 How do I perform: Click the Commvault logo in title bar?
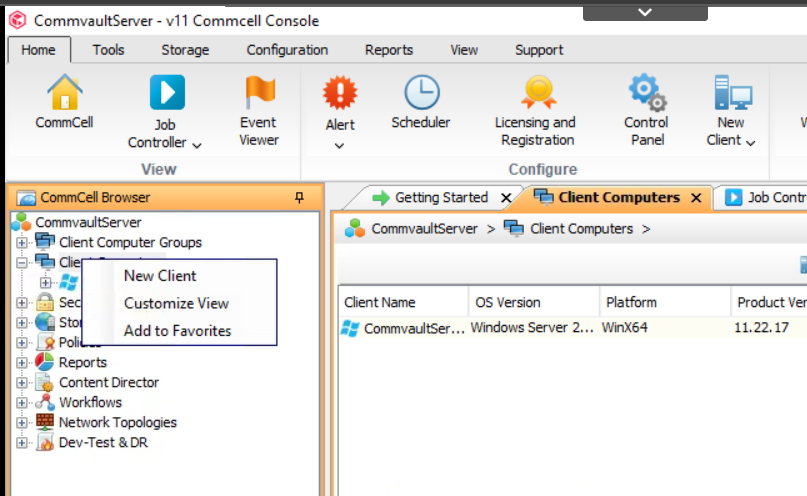pyautogui.click(x=17, y=20)
